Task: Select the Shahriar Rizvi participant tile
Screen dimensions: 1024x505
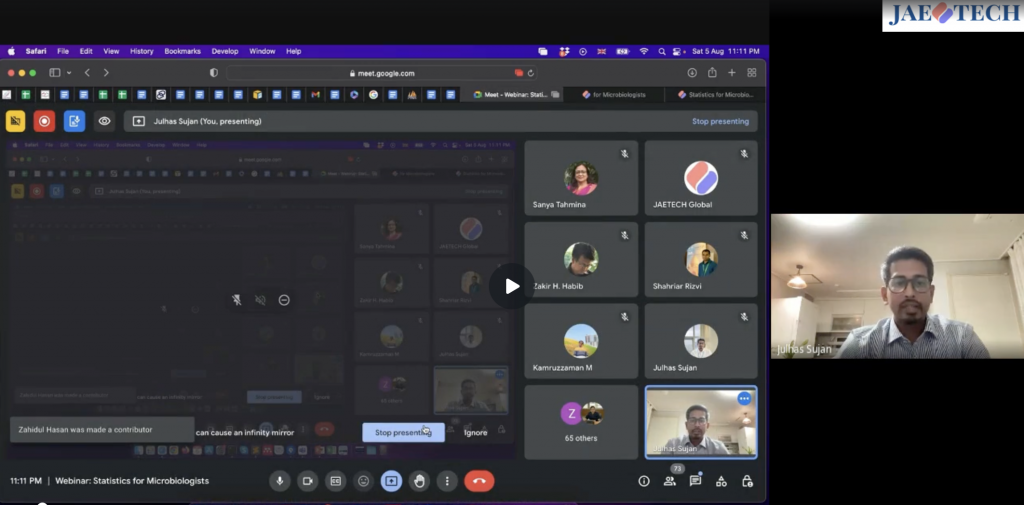Action: 701,259
